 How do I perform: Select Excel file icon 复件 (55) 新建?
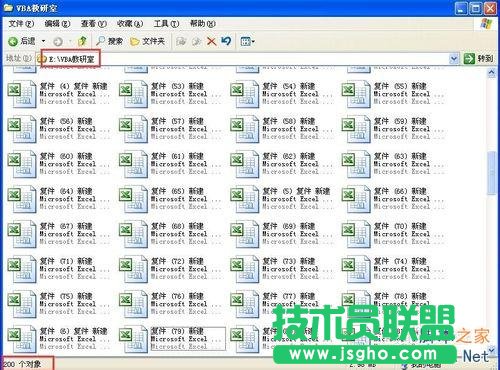pos(356,94)
